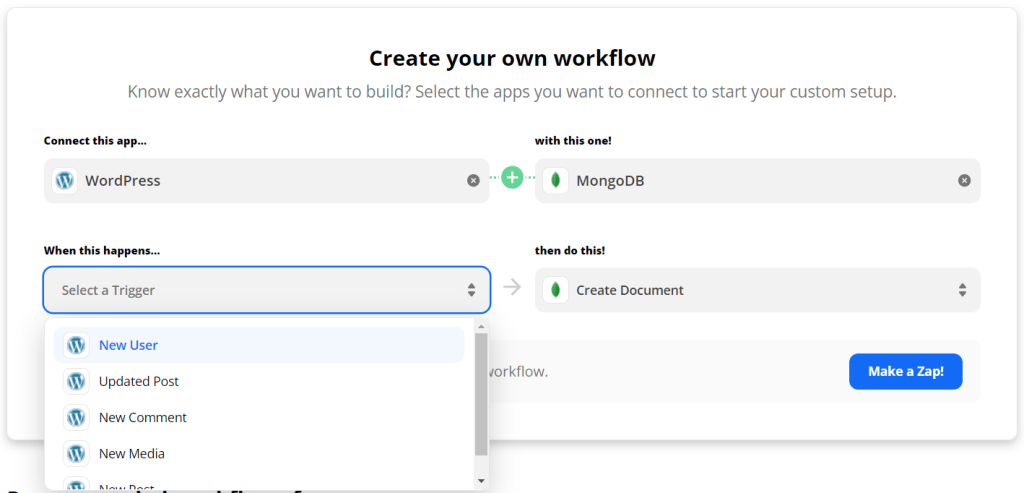Click the WordPress icon next to New Media
1024x493 pixels.
(76, 453)
